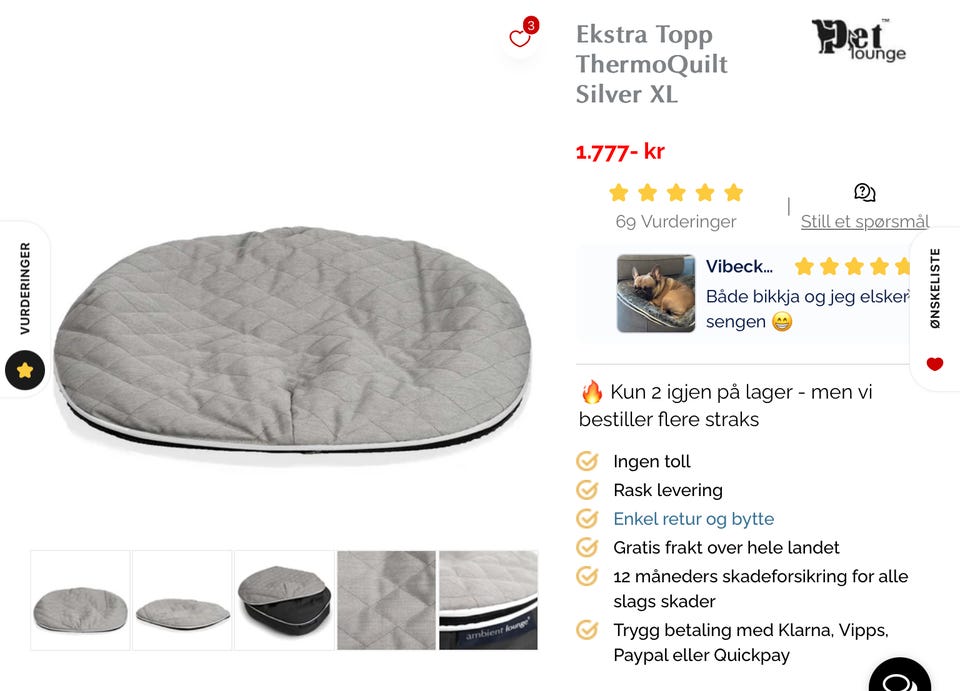Click the question speech bubble icon
This screenshot has width=960, height=691.
[864, 193]
